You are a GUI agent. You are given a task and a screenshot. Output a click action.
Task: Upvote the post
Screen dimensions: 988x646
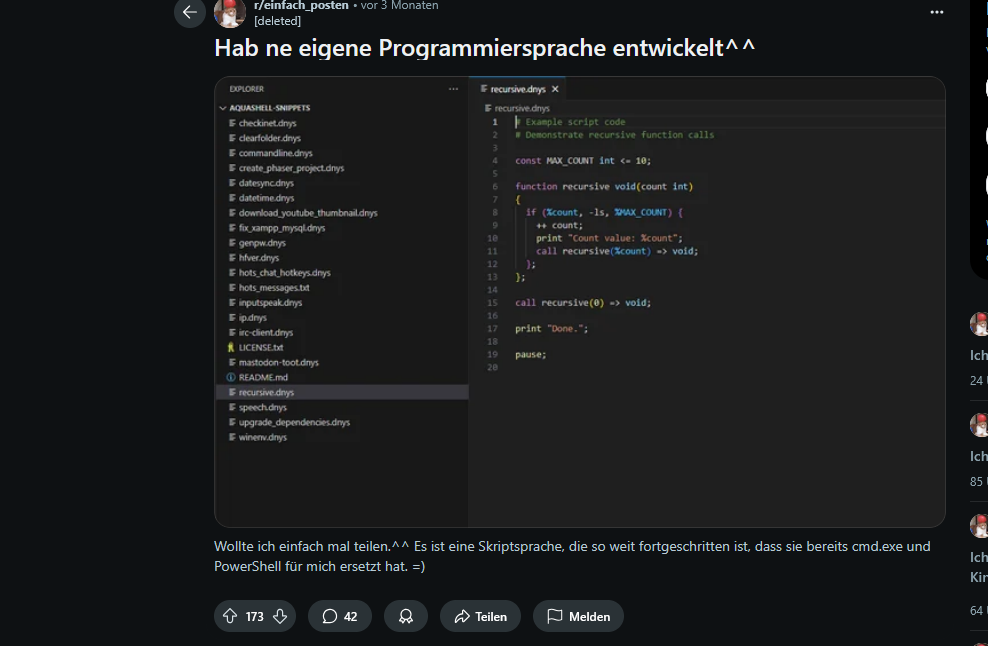[229, 616]
